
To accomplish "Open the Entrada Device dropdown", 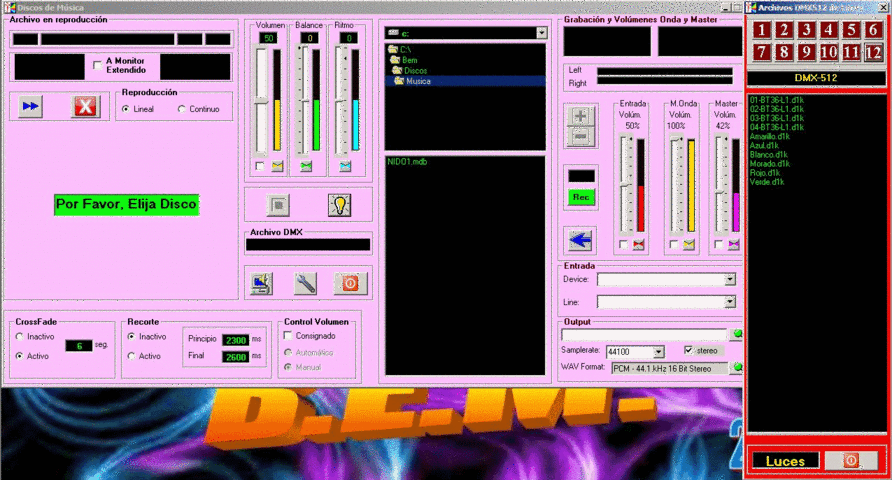I will tap(730, 279).
